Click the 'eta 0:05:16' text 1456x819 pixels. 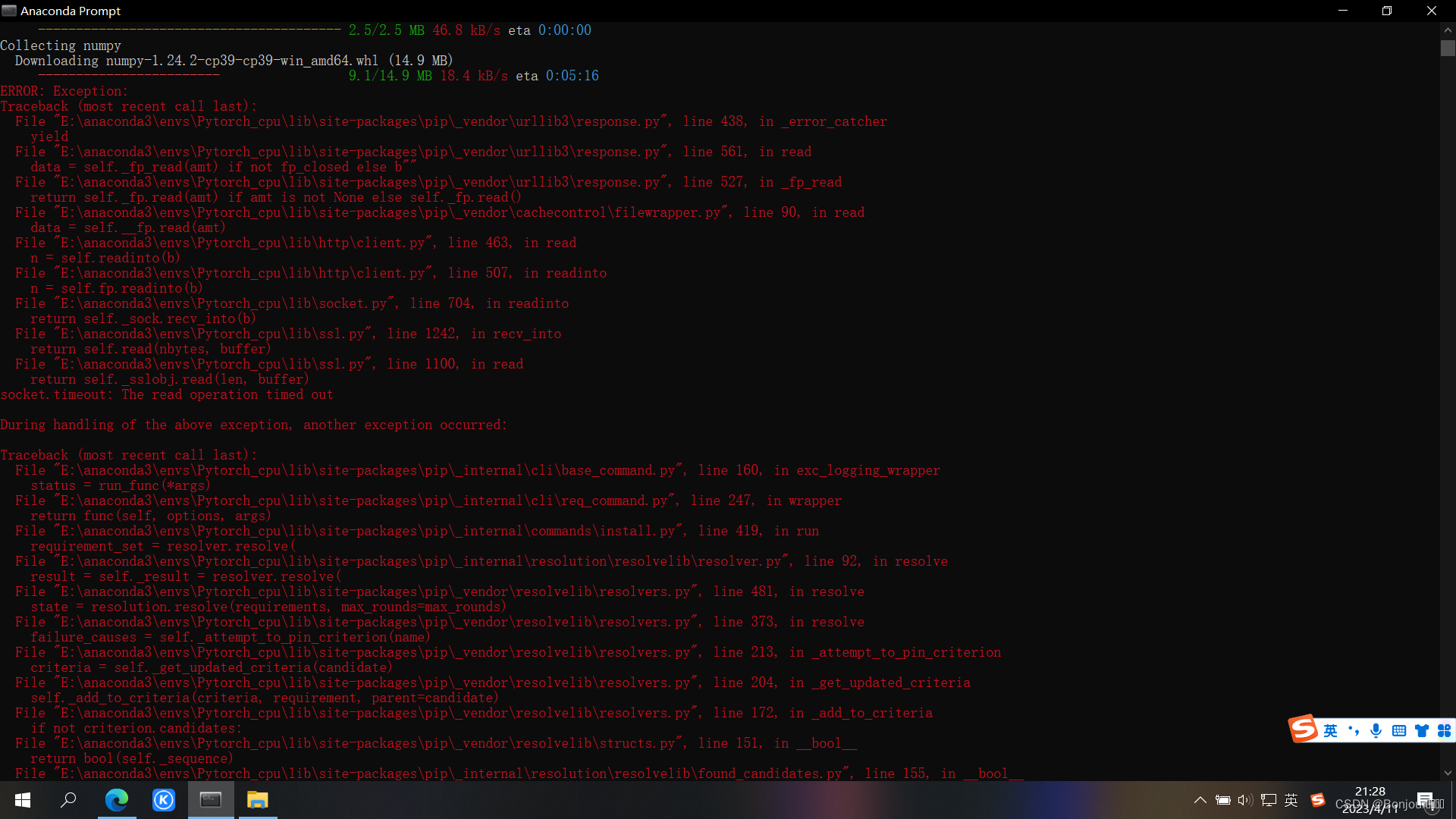(x=557, y=76)
